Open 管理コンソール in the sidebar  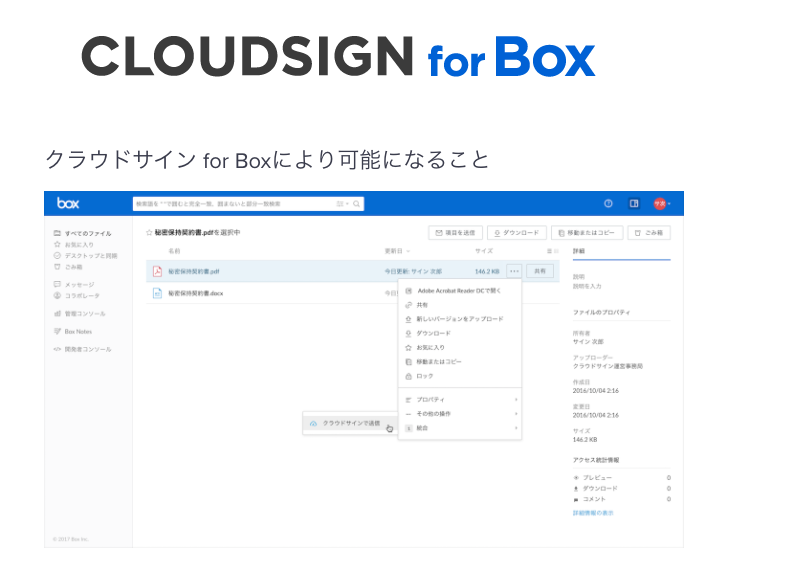pos(79,313)
